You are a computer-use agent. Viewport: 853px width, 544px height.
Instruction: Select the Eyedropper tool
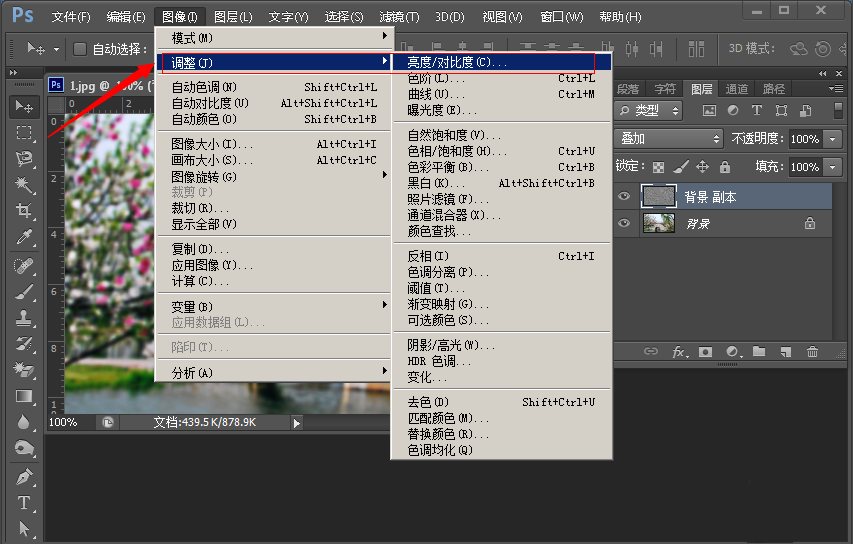click(x=24, y=237)
